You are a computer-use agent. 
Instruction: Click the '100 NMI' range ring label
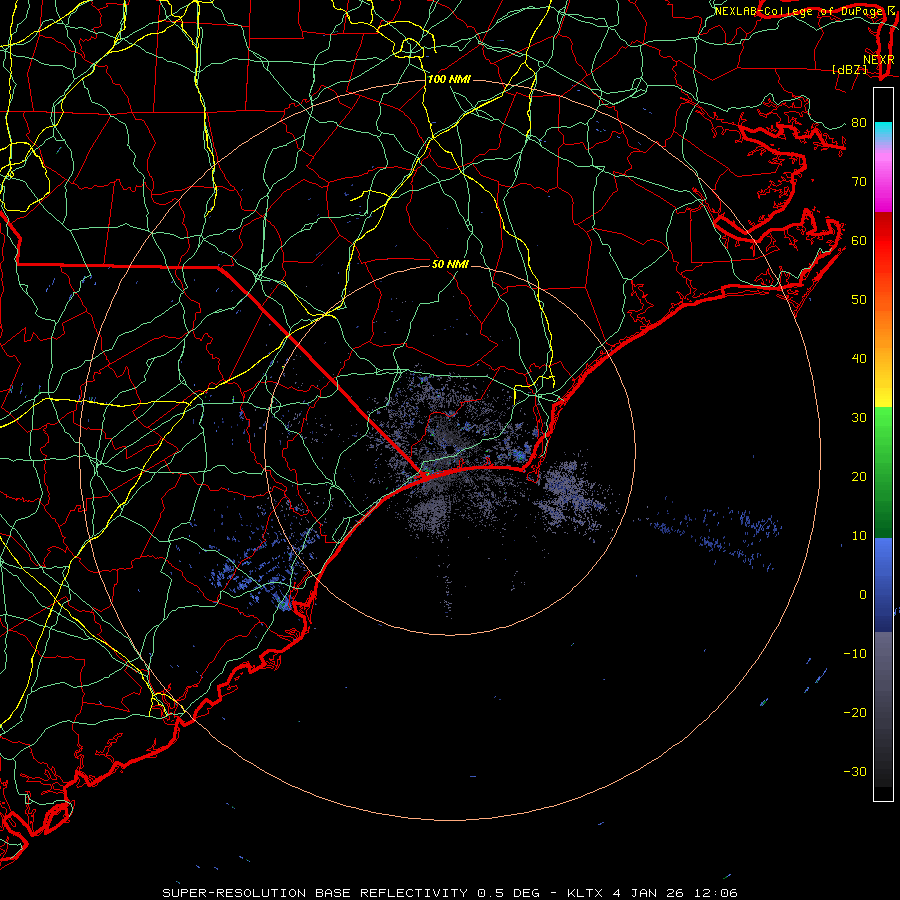point(449,79)
